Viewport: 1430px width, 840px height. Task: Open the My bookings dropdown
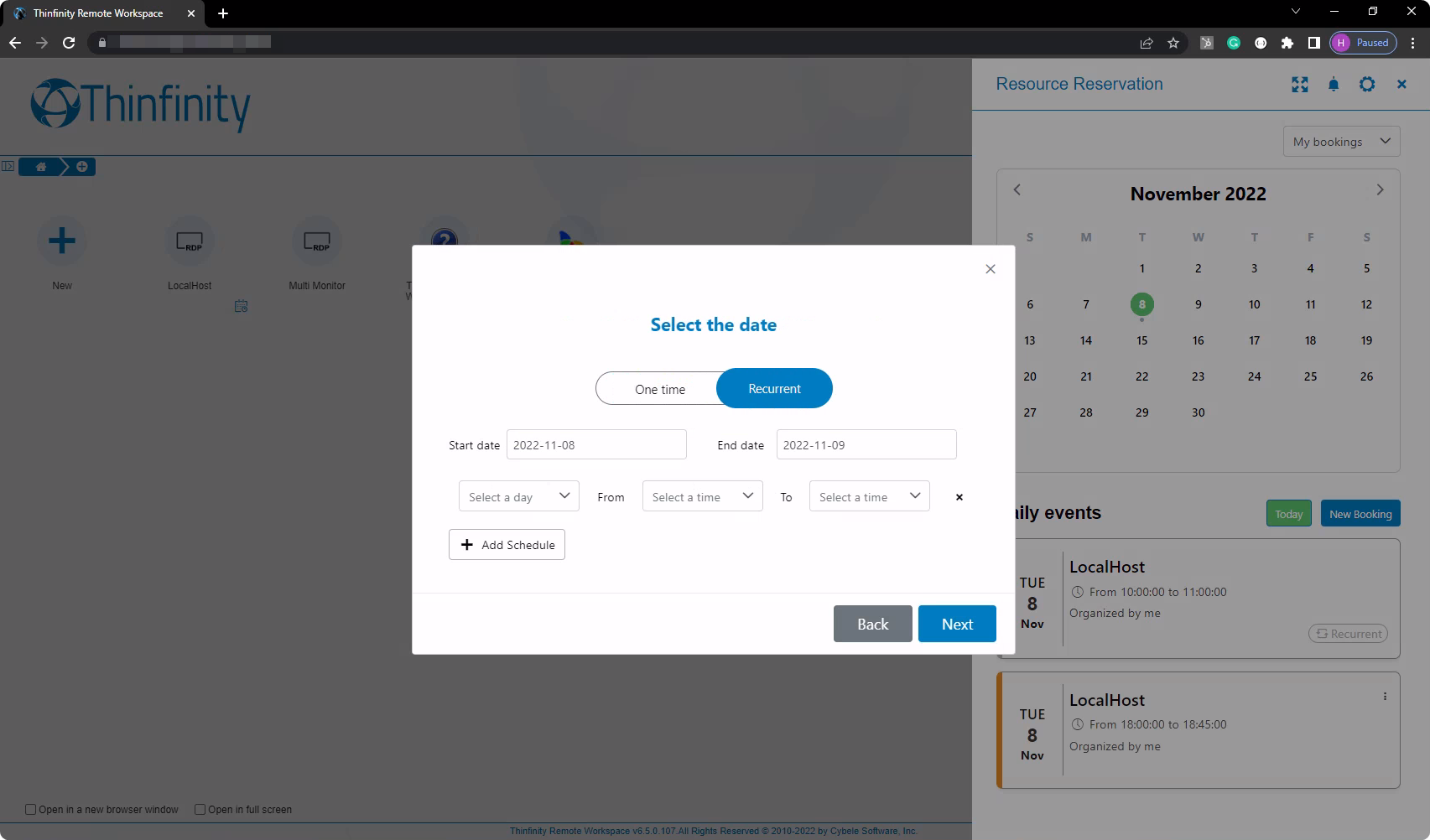(1341, 142)
